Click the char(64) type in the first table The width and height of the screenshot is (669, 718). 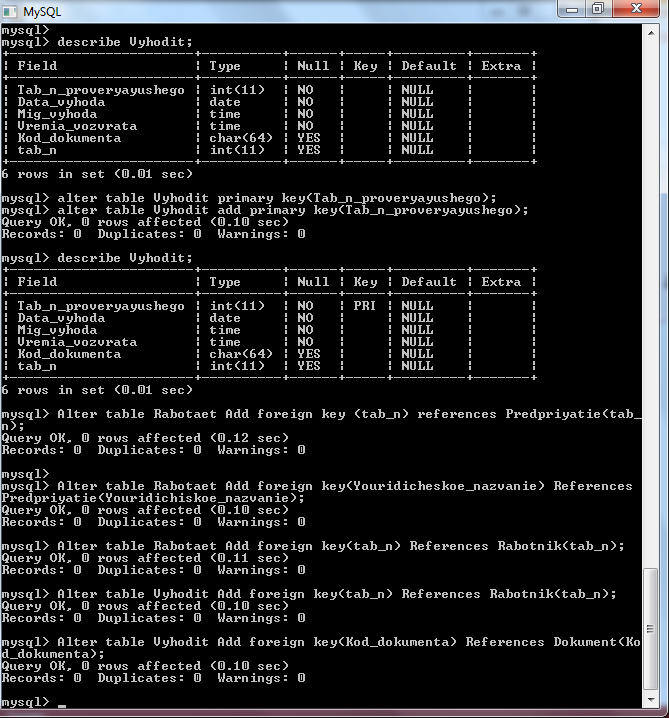click(241, 138)
